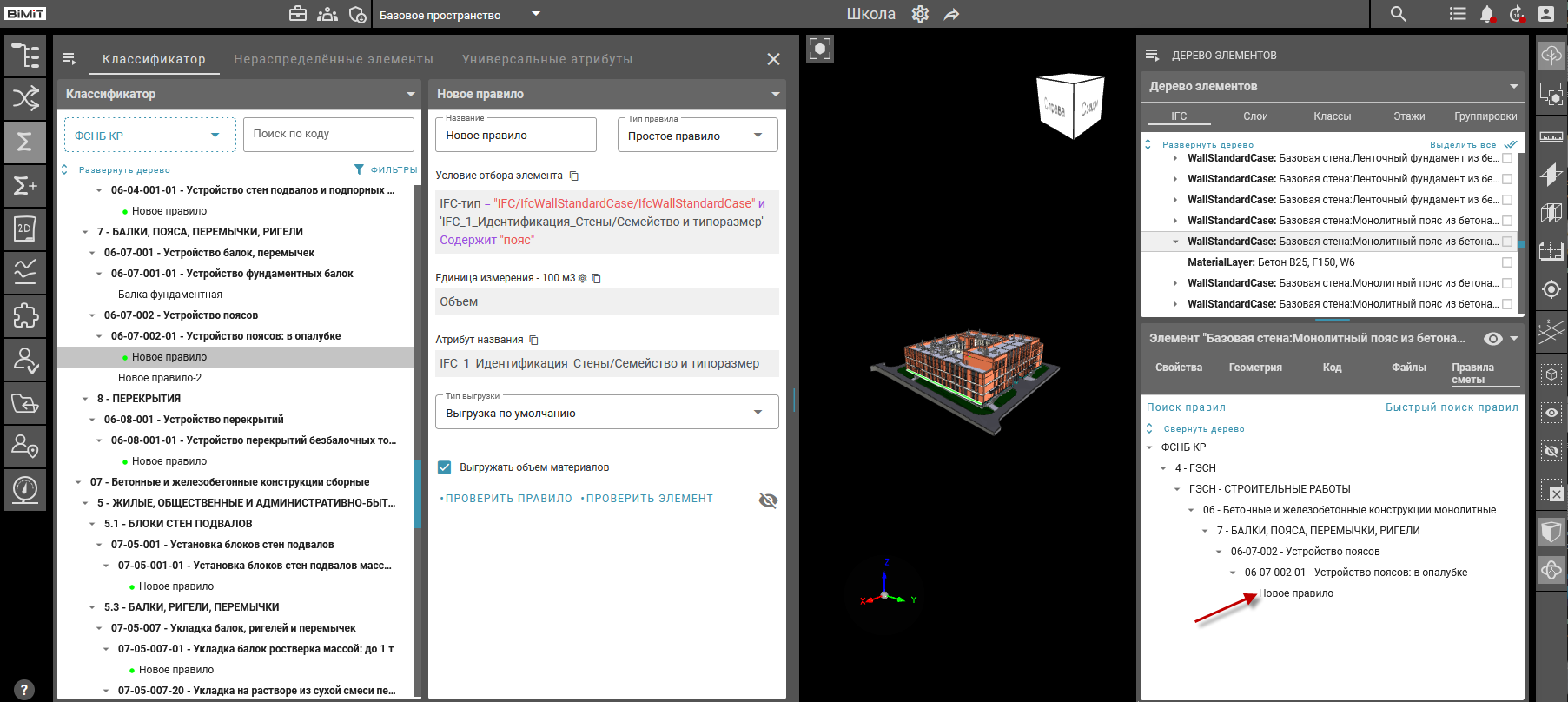
Task: Click the Поиск по коду search field
Action: coord(327,134)
